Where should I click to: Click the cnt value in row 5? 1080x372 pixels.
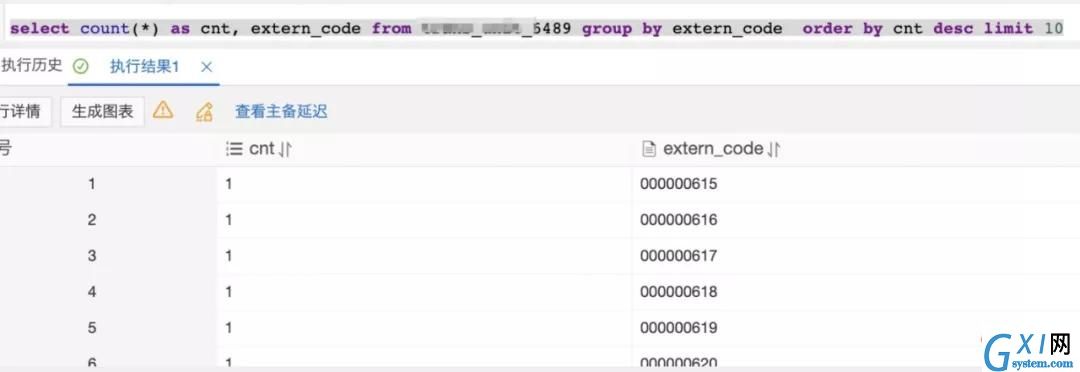coord(229,327)
